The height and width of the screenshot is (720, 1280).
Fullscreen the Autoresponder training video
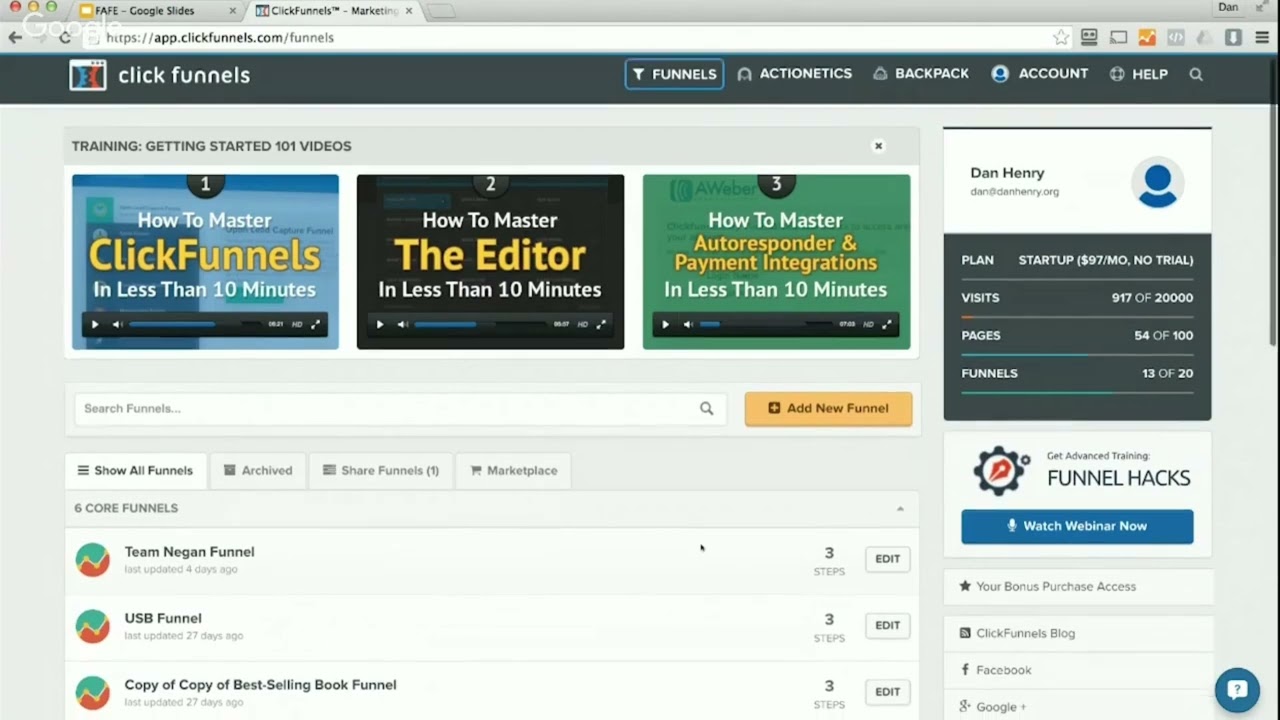click(x=887, y=324)
